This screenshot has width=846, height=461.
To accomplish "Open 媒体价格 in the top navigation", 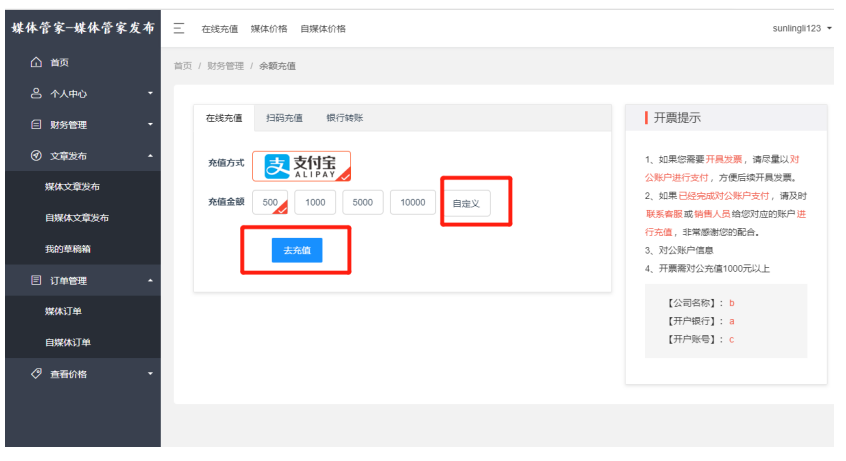I will (269, 29).
